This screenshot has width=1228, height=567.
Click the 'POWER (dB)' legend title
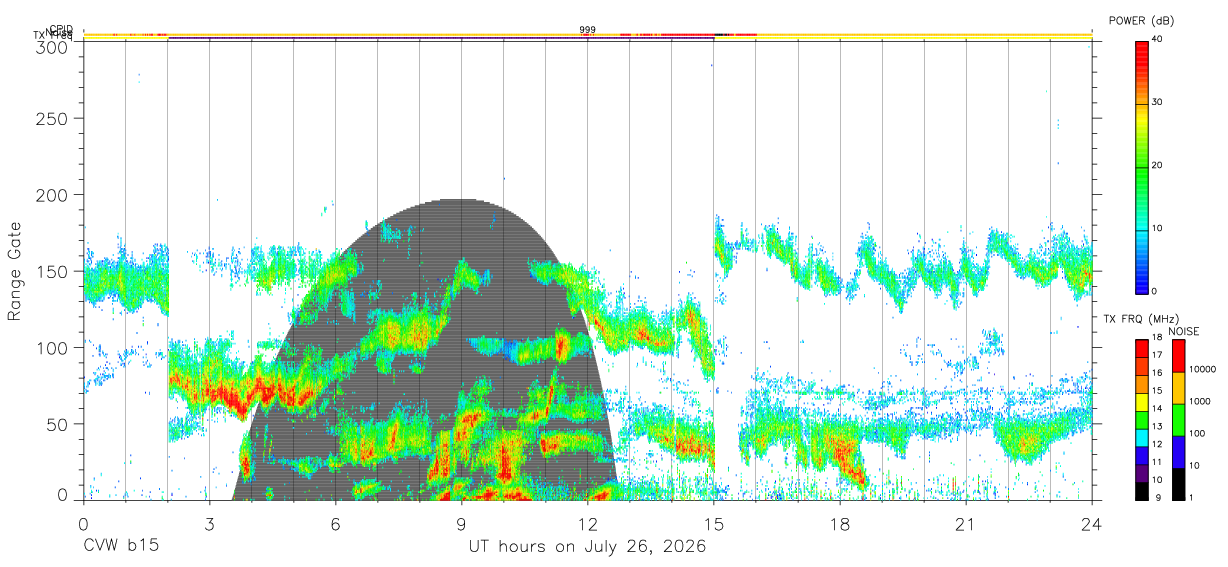click(x=1142, y=20)
